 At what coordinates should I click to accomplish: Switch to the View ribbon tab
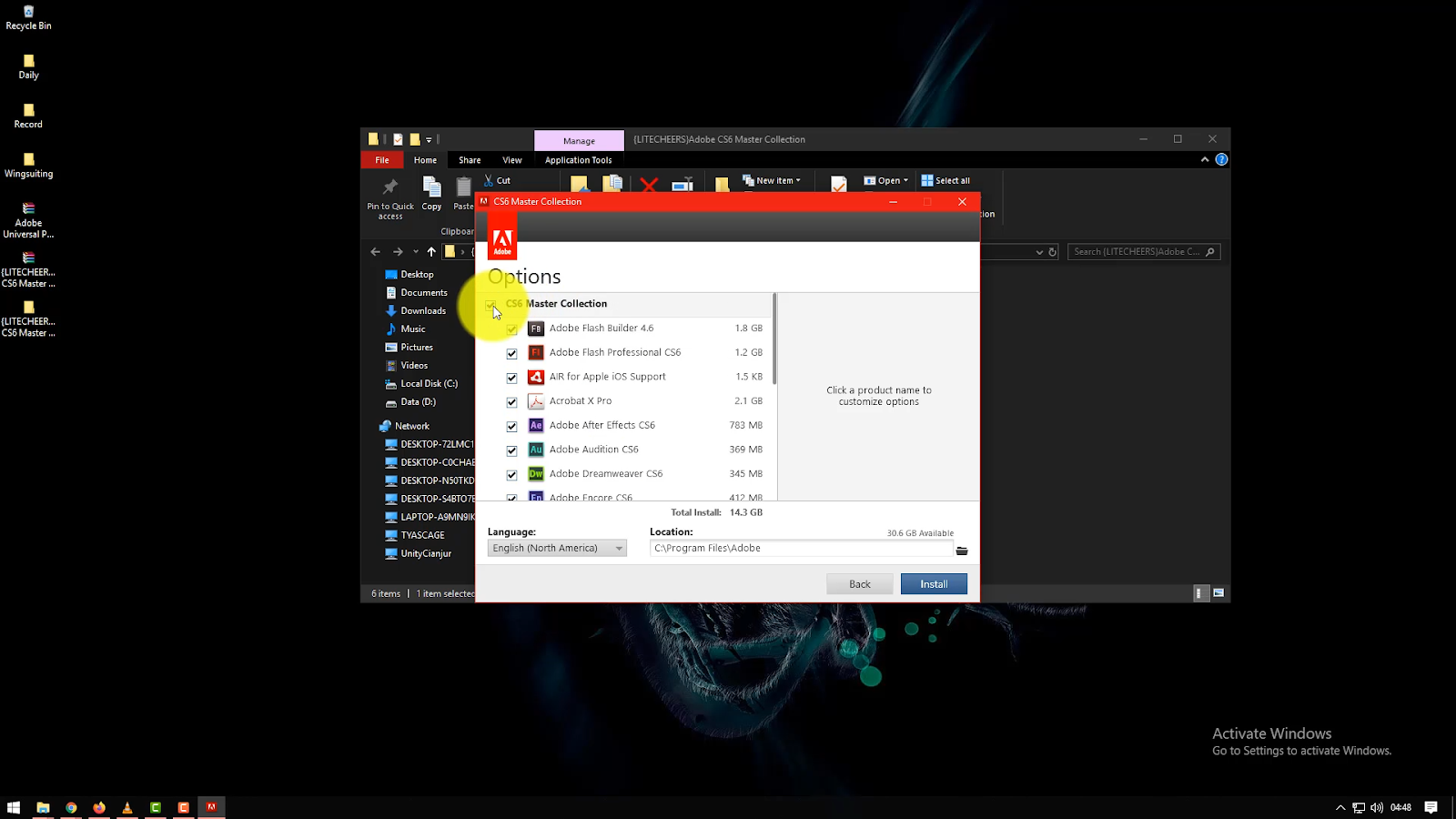pos(512,160)
